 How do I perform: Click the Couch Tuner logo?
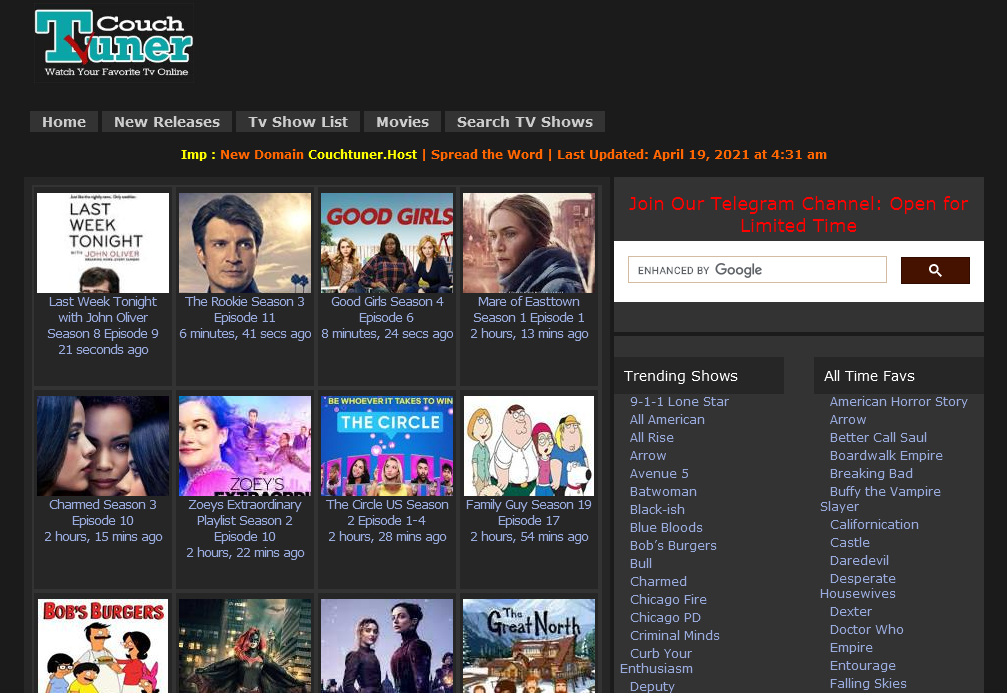[114, 43]
